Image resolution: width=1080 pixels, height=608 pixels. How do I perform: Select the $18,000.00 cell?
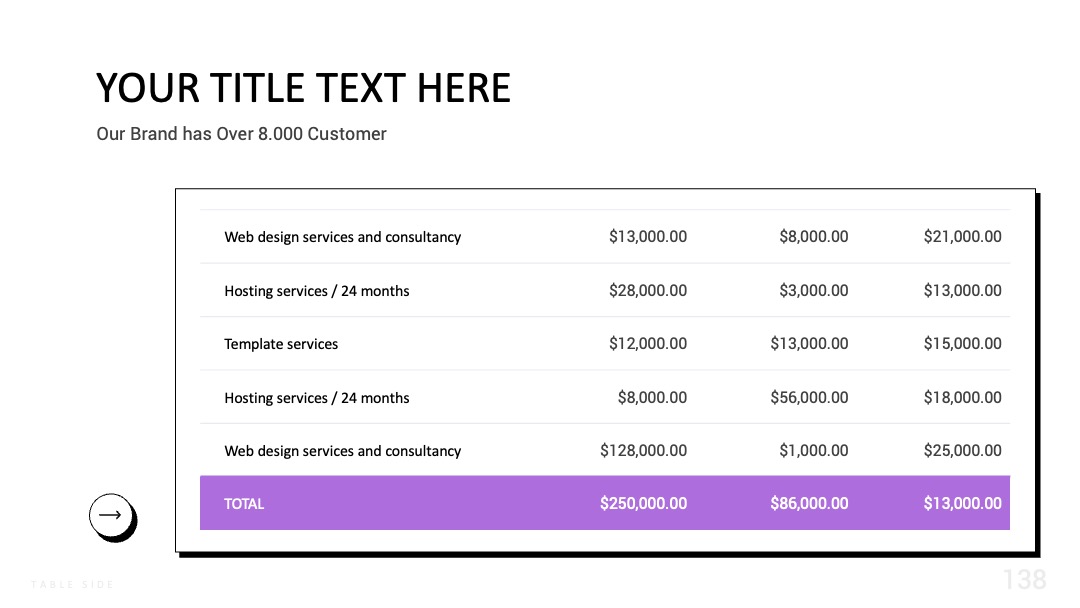[962, 397]
